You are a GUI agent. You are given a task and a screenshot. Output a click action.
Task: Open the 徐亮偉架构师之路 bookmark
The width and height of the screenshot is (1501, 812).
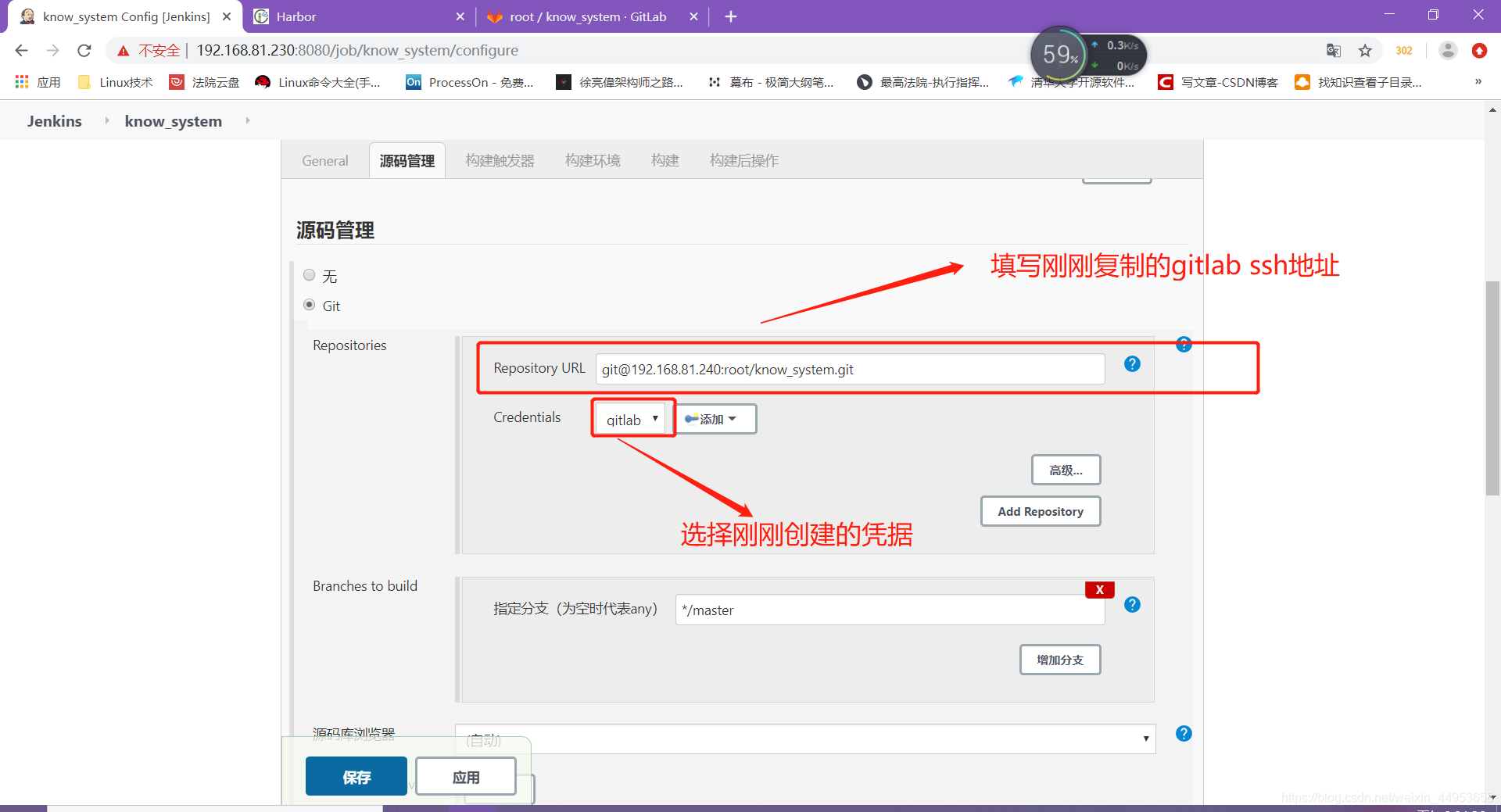click(619, 82)
